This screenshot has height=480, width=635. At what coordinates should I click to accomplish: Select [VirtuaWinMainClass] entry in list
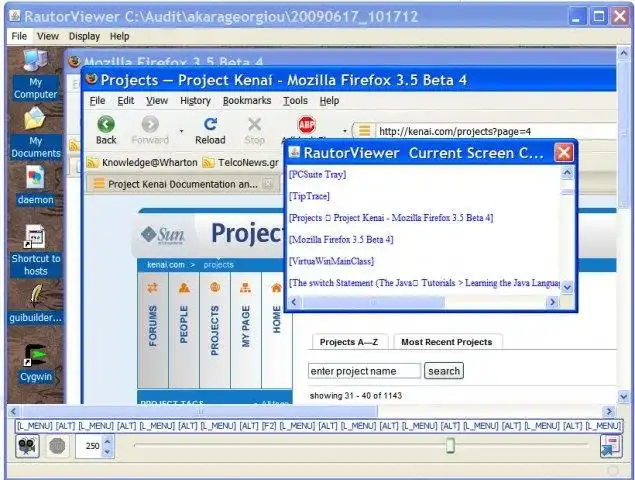point(331,261)
